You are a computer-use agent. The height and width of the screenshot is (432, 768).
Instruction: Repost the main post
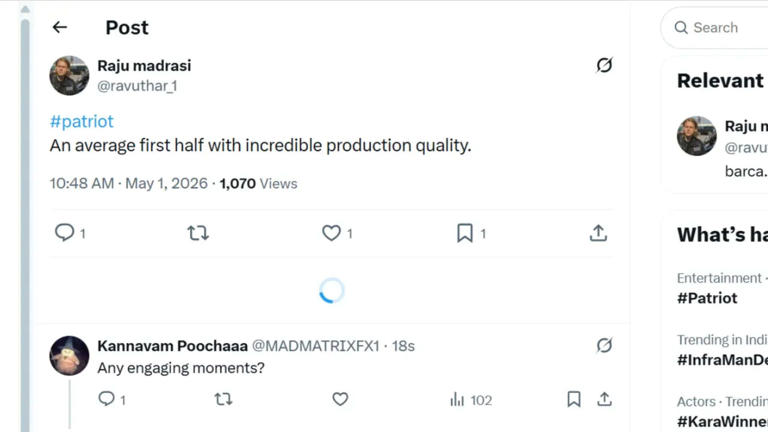tap(198, 233)
